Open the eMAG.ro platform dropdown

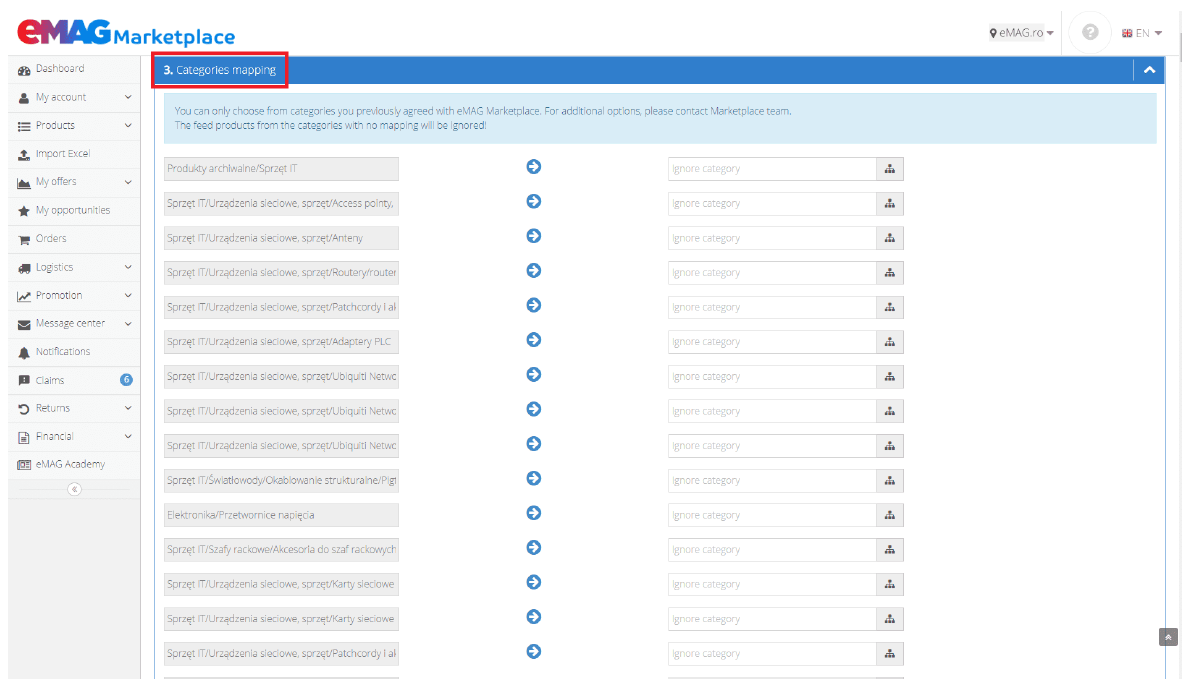pos(1021,32)
